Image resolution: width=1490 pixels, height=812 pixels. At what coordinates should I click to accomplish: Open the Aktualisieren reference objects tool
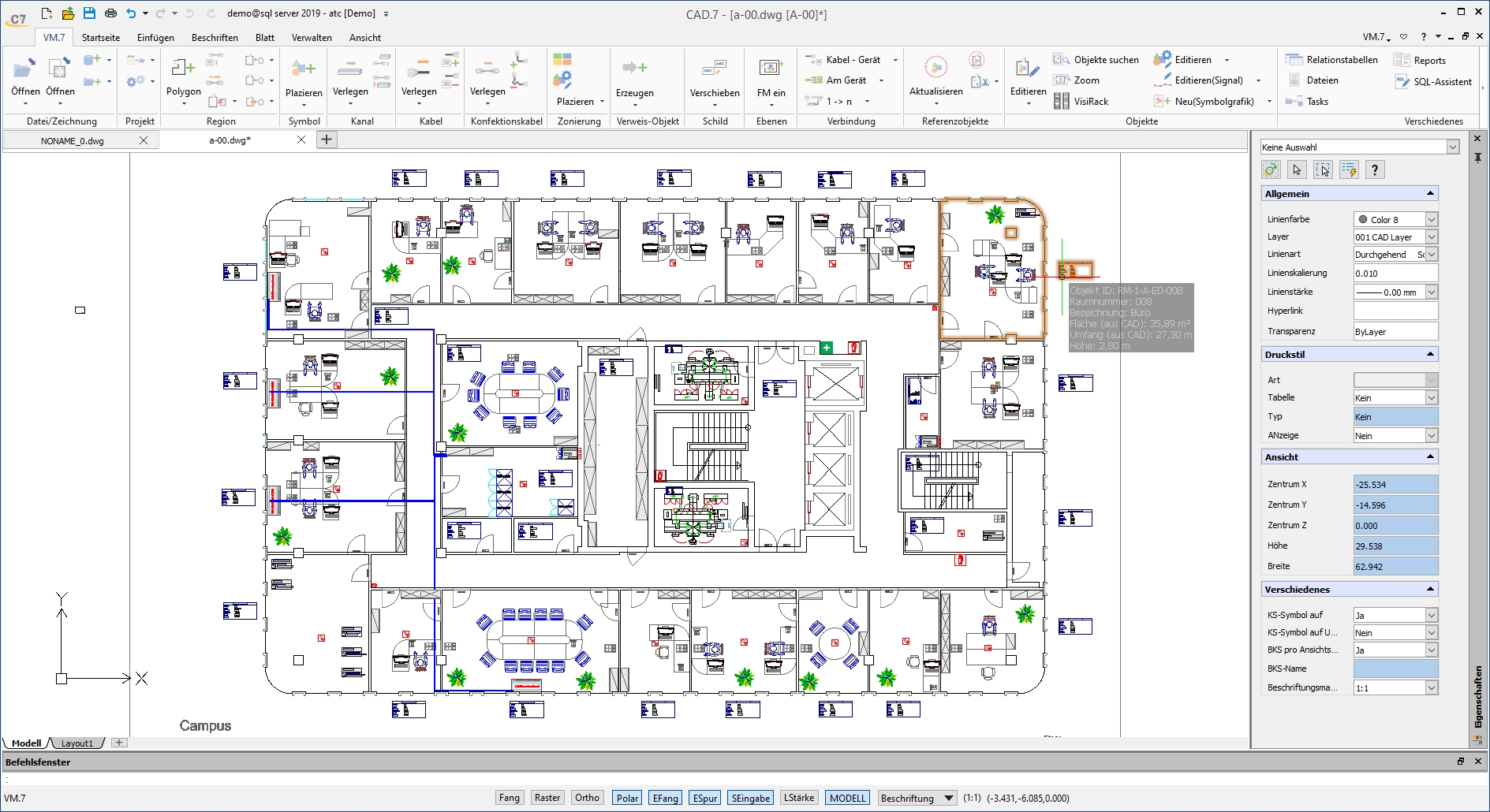click(x=935, y=69)
